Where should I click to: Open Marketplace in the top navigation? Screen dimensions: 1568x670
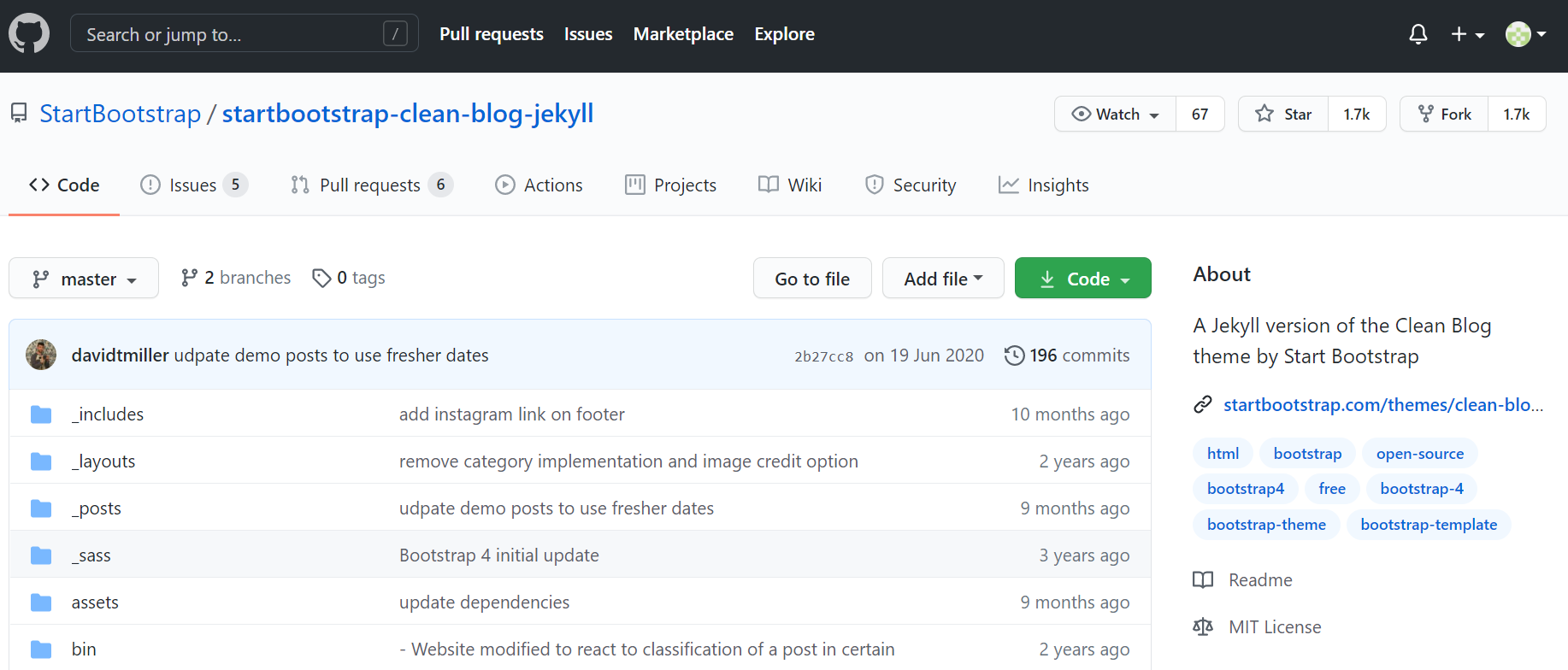(x=683, y=34)
